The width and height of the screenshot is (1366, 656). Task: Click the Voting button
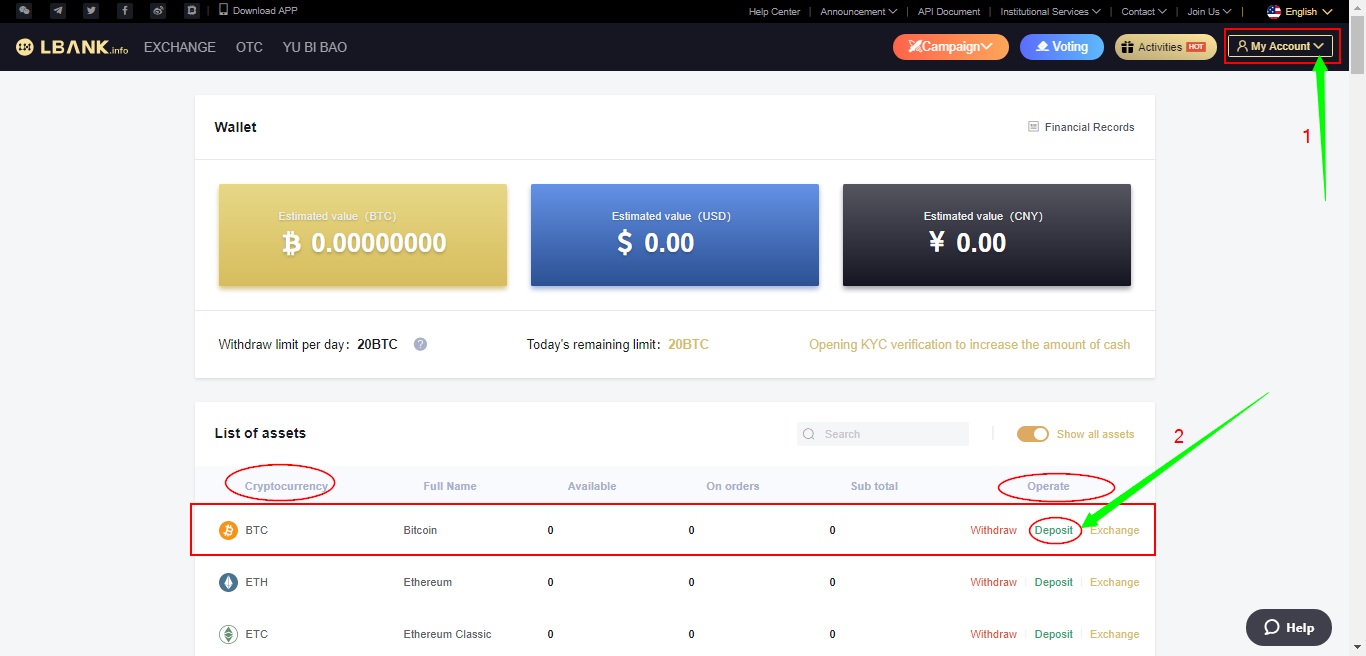click(1062, 47)
